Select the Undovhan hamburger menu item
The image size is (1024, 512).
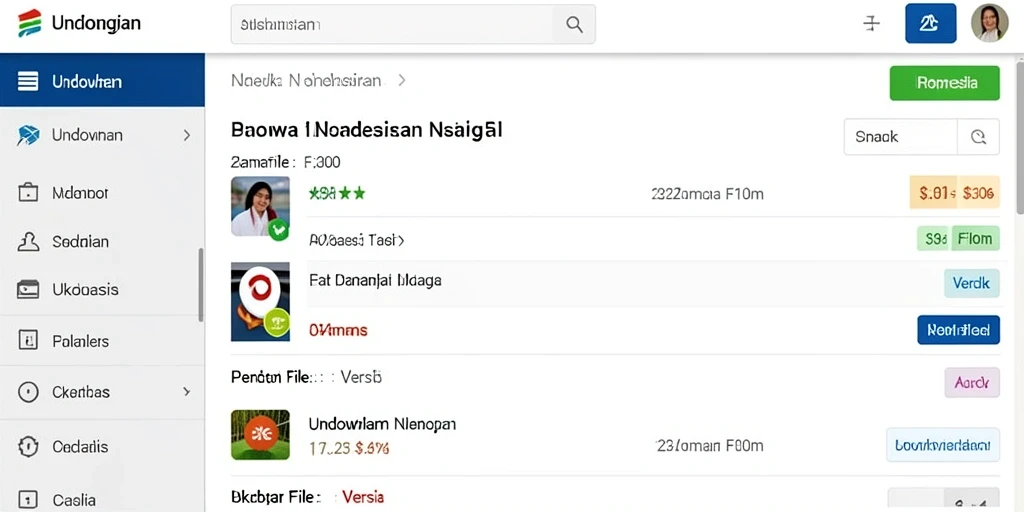102,82
